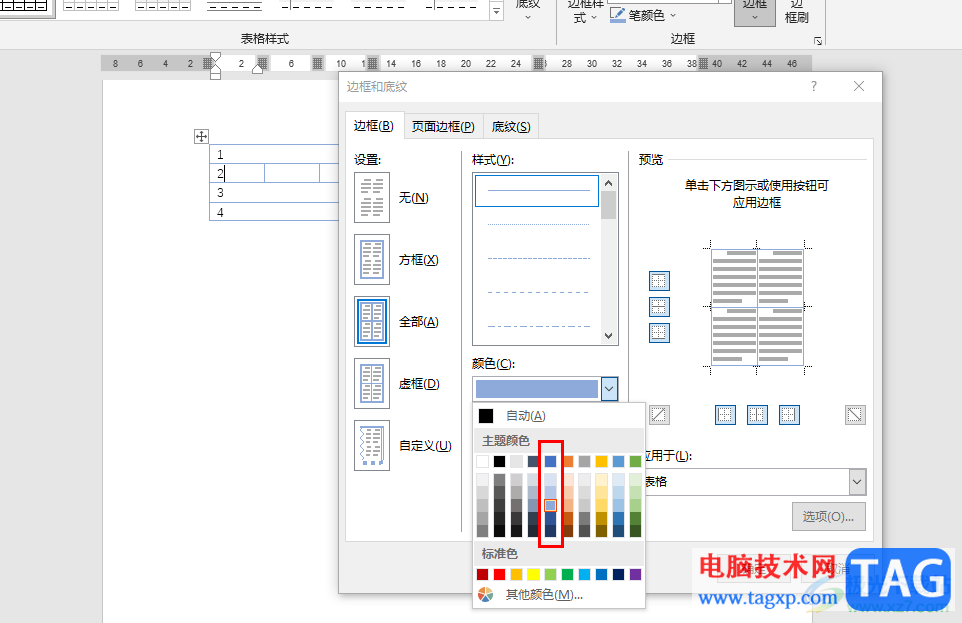Viewport: 962px width, 623px height.
Task: Switch to the 底纹 shading tab
Action: point(511,127)
